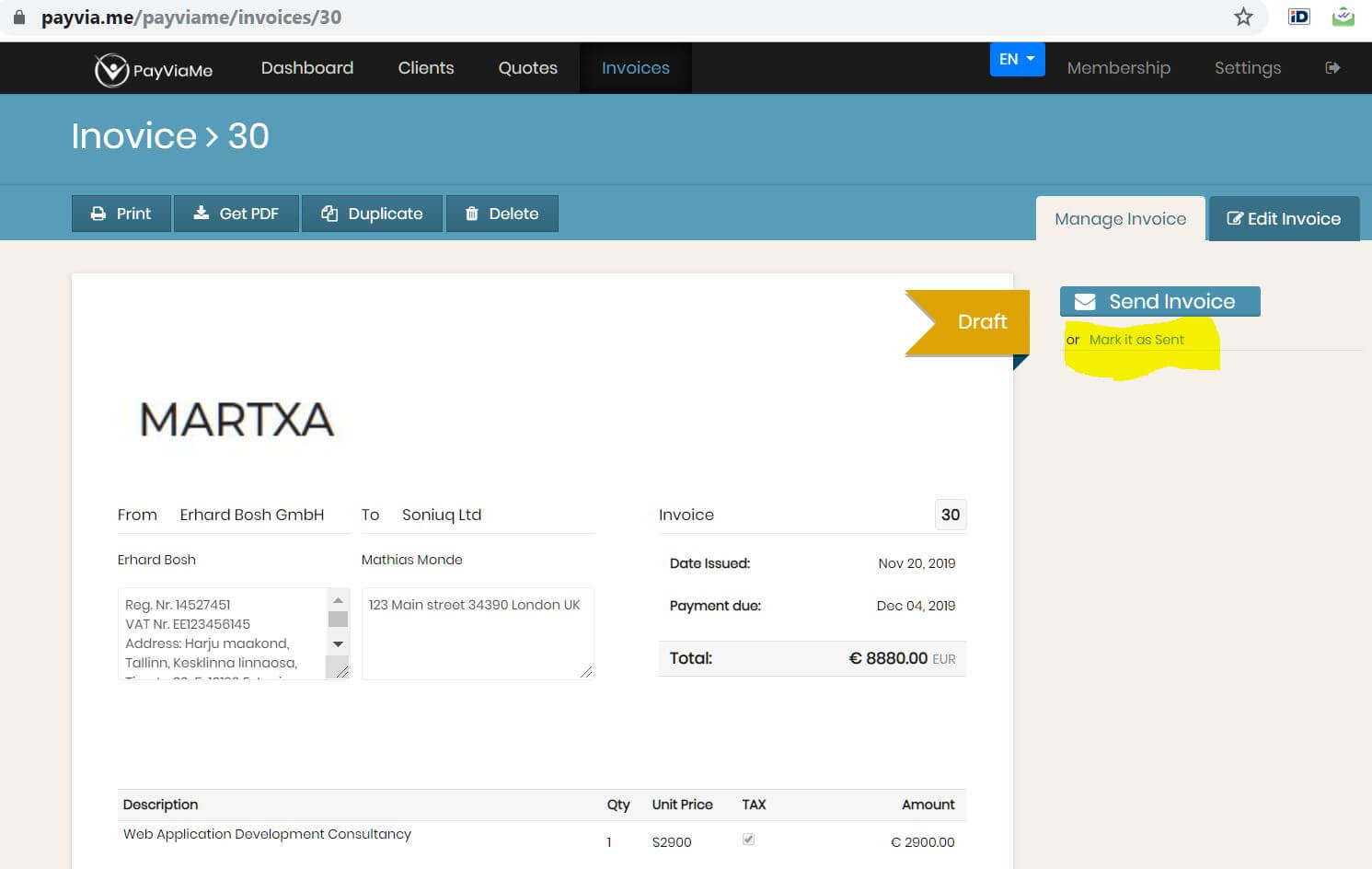This screenshot has height=869, width=1372.
Task: Delete the invoice
Action: point(502,214)
